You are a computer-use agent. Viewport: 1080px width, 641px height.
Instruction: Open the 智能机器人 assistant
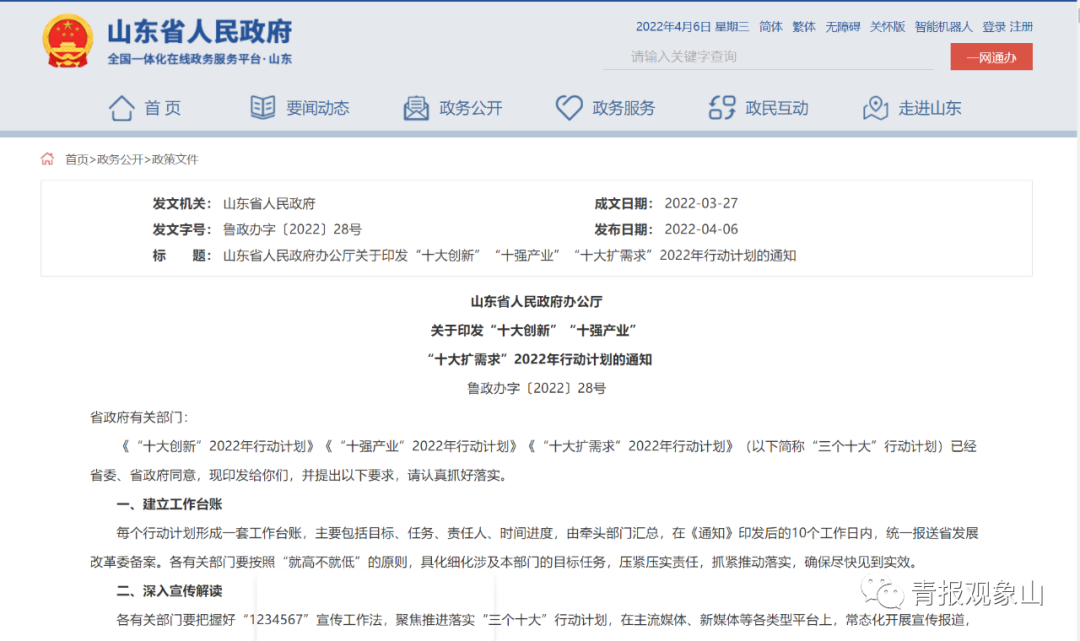point(944,27)
